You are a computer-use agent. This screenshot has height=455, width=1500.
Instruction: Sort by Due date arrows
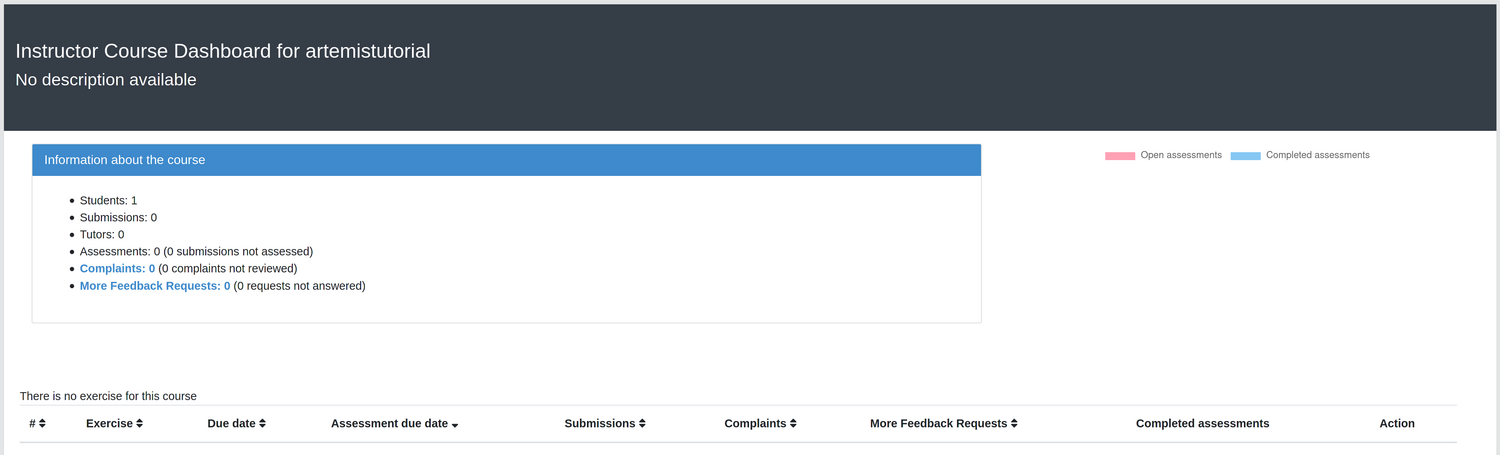[x=262, y=424]
